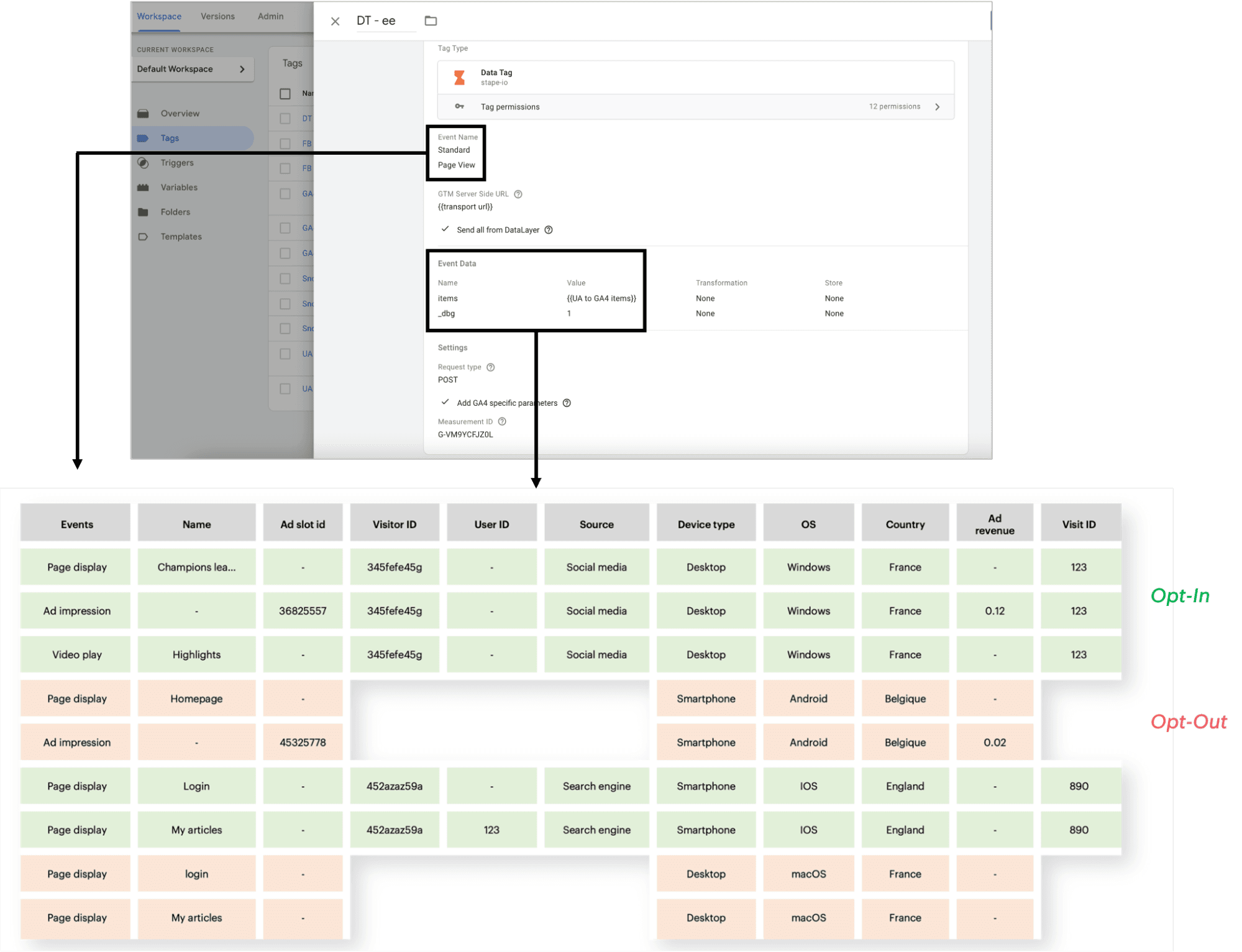This screenshot has height=952, width=1242.
Task: Open the Admin tab
Action: [270, 16]
